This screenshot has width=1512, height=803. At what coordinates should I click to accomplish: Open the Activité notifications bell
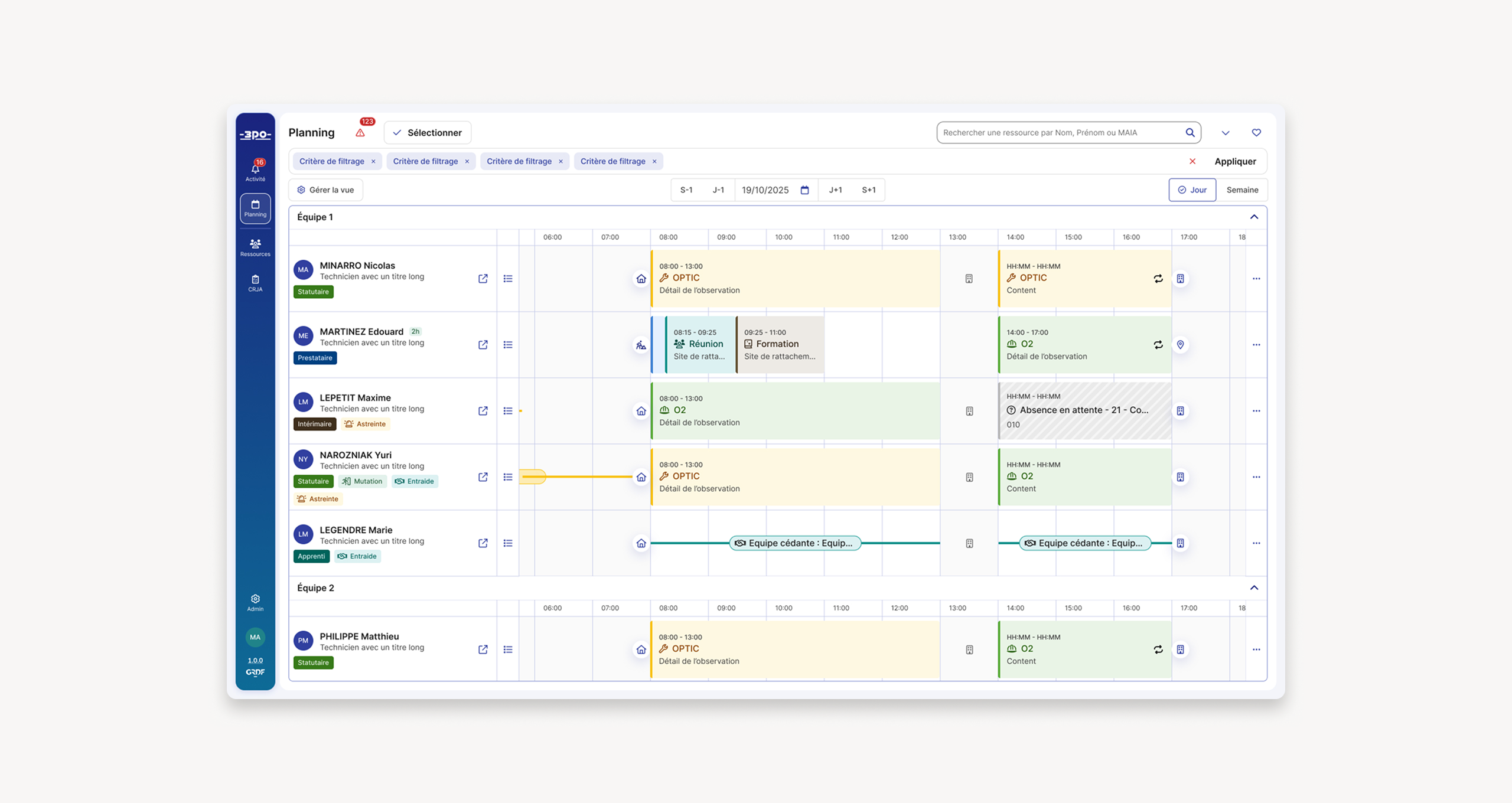point(255,171)
